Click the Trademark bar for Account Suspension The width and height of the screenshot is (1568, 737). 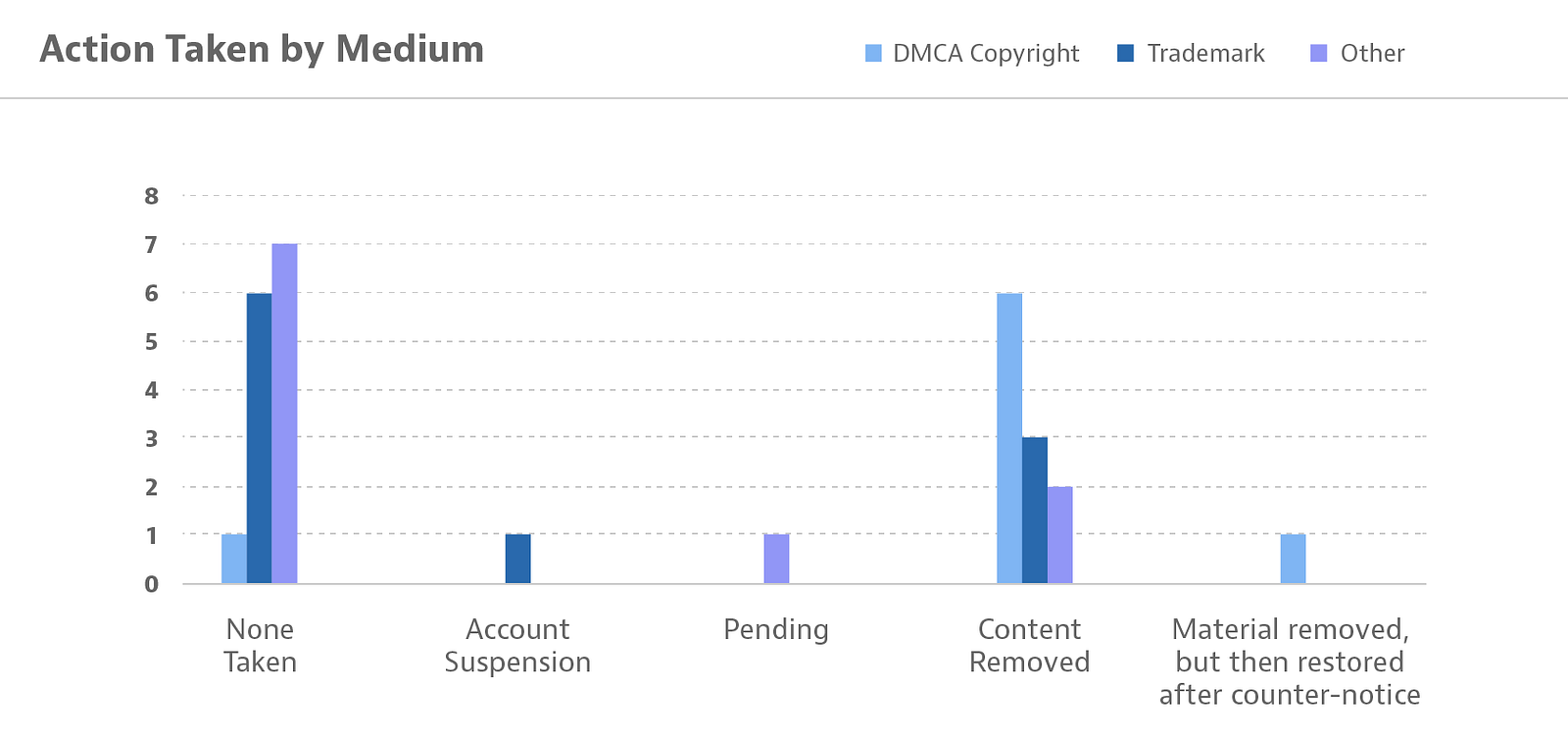[x=517, y=559]
